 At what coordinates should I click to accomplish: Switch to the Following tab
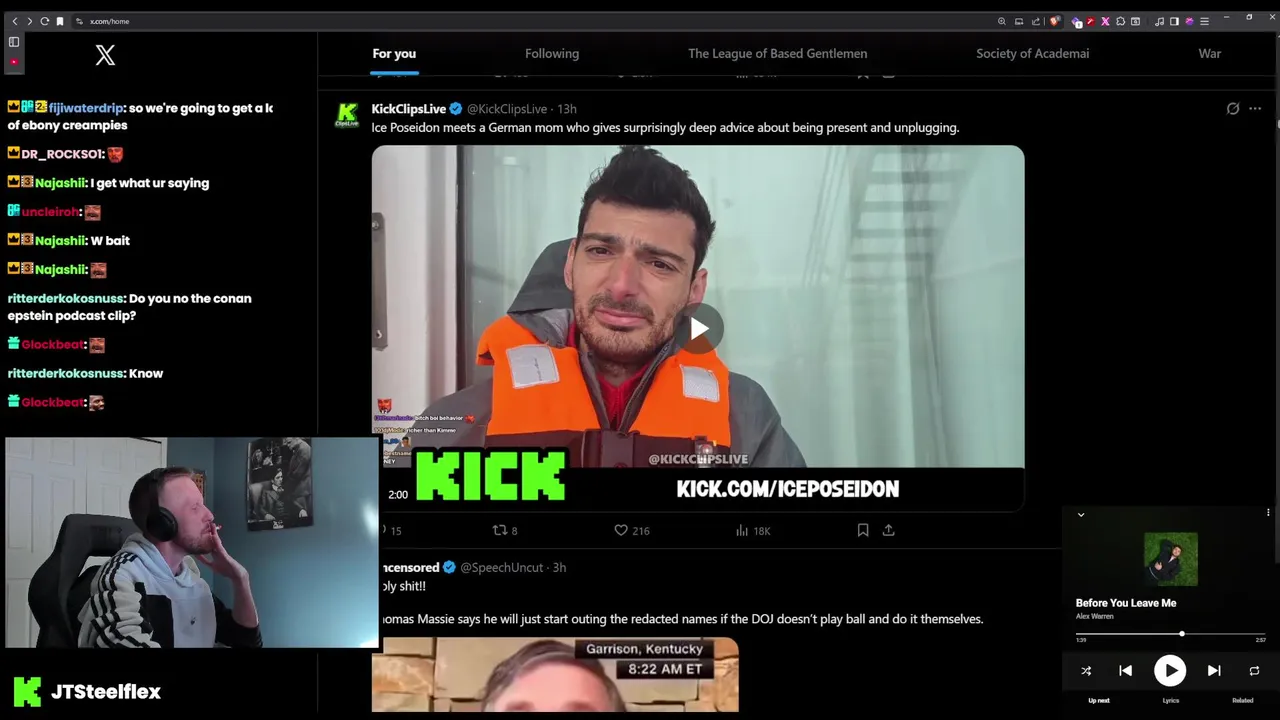(x=552, y=54)
